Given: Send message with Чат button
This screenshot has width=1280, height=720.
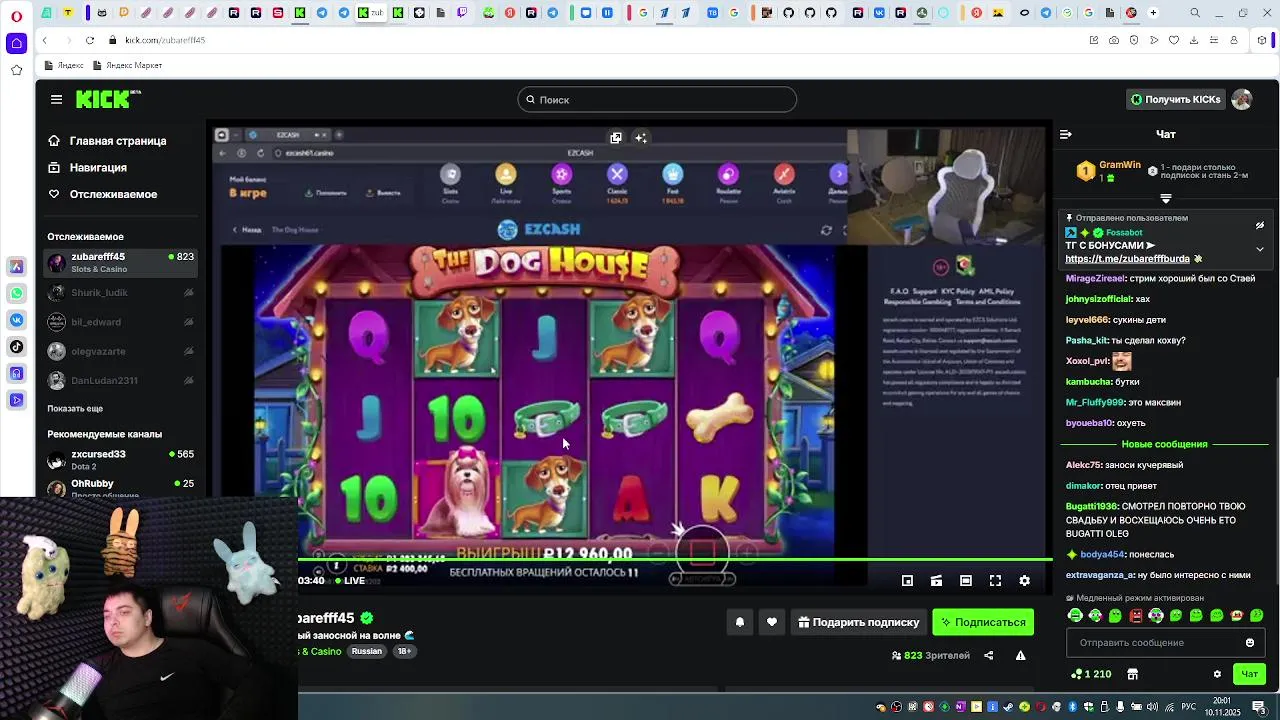Looking at the screenshot, I should click(x=1250, y=674).
